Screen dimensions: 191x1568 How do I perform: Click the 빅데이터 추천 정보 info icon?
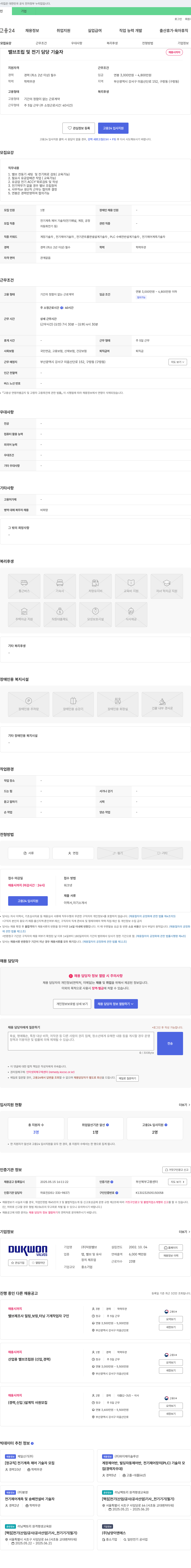tap(32, 1443)
